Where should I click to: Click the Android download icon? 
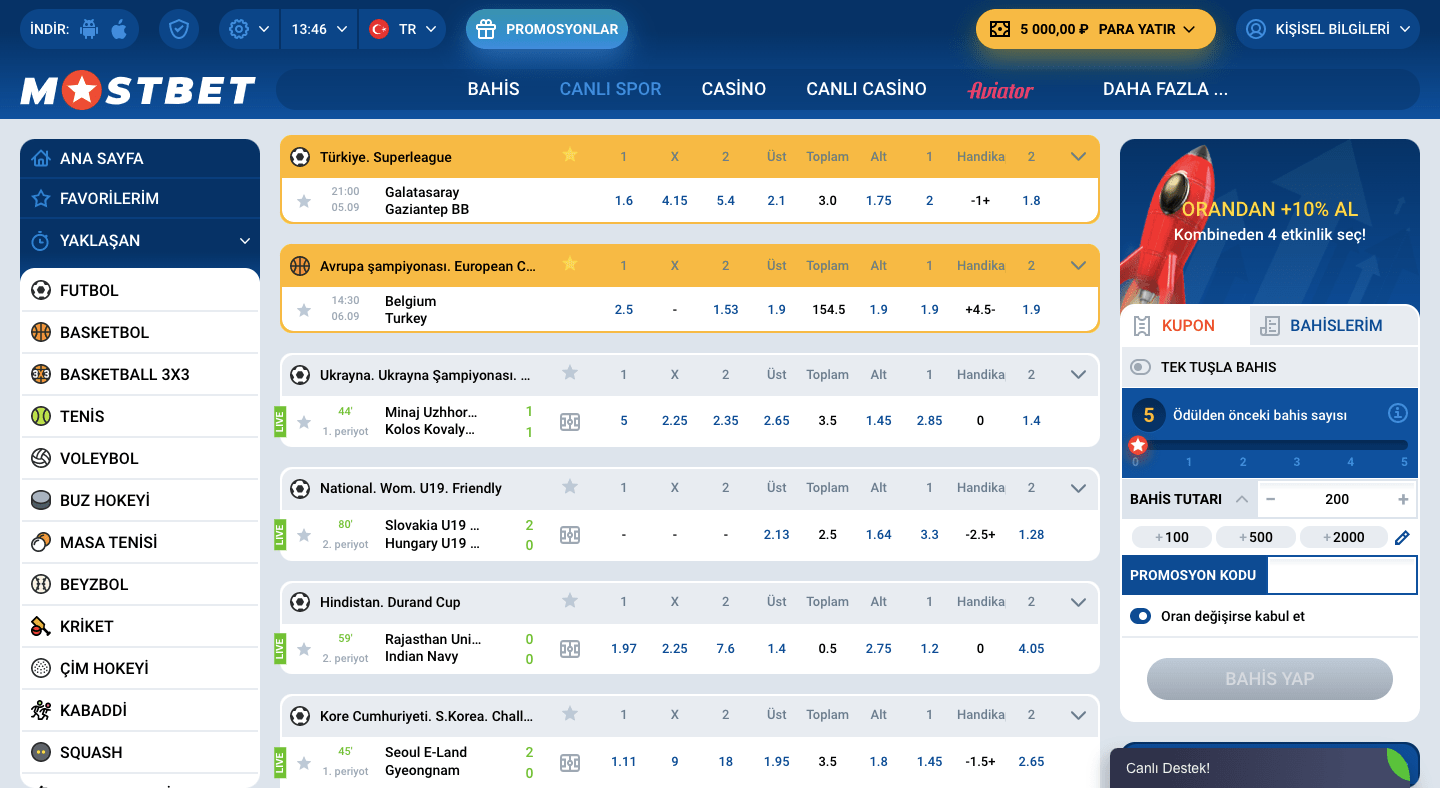90,29
